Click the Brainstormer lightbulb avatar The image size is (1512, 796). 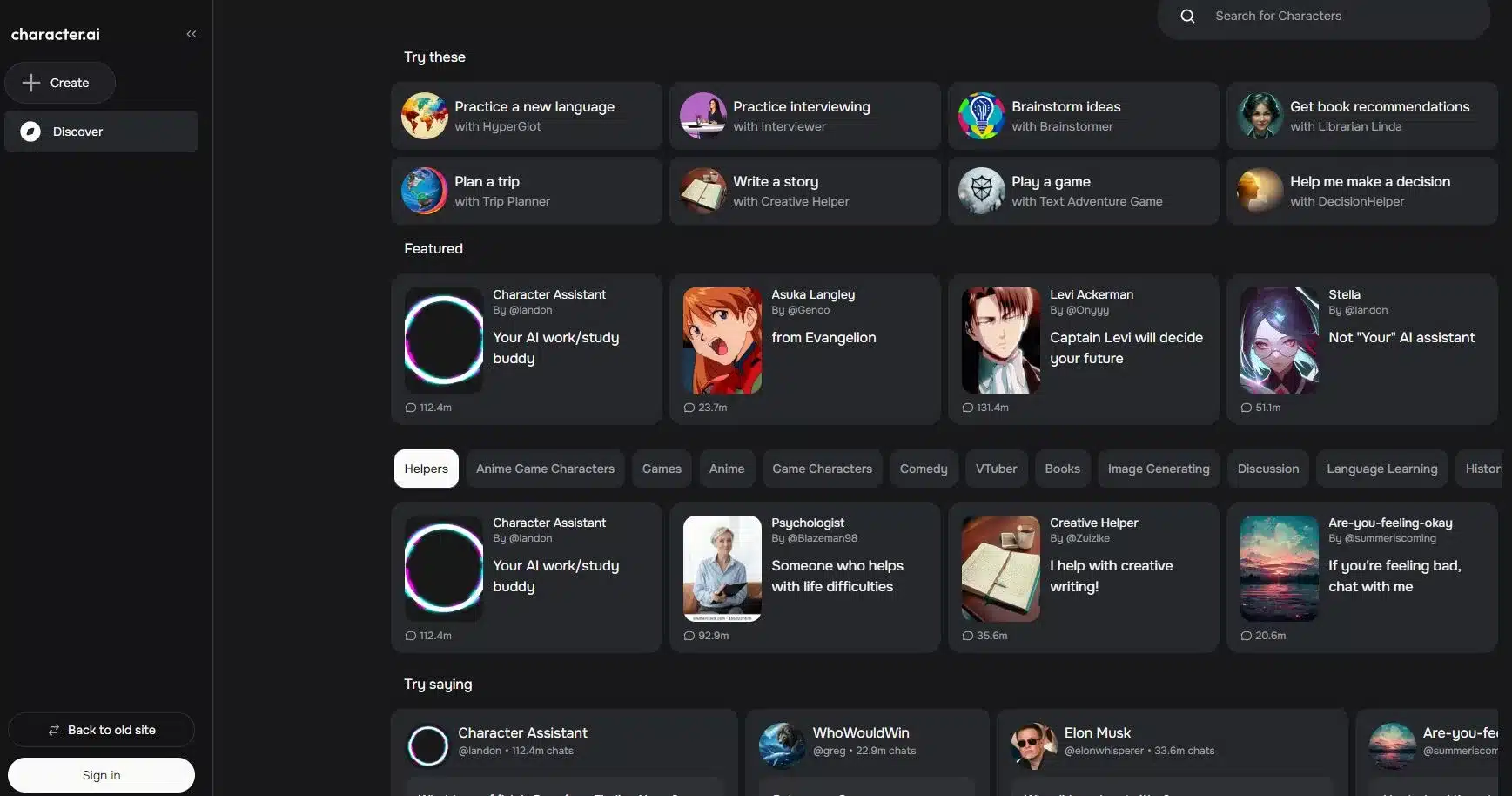[982, 116]
